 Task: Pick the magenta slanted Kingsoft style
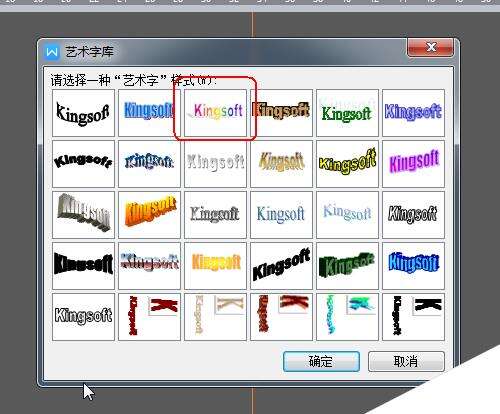[413, 164]
